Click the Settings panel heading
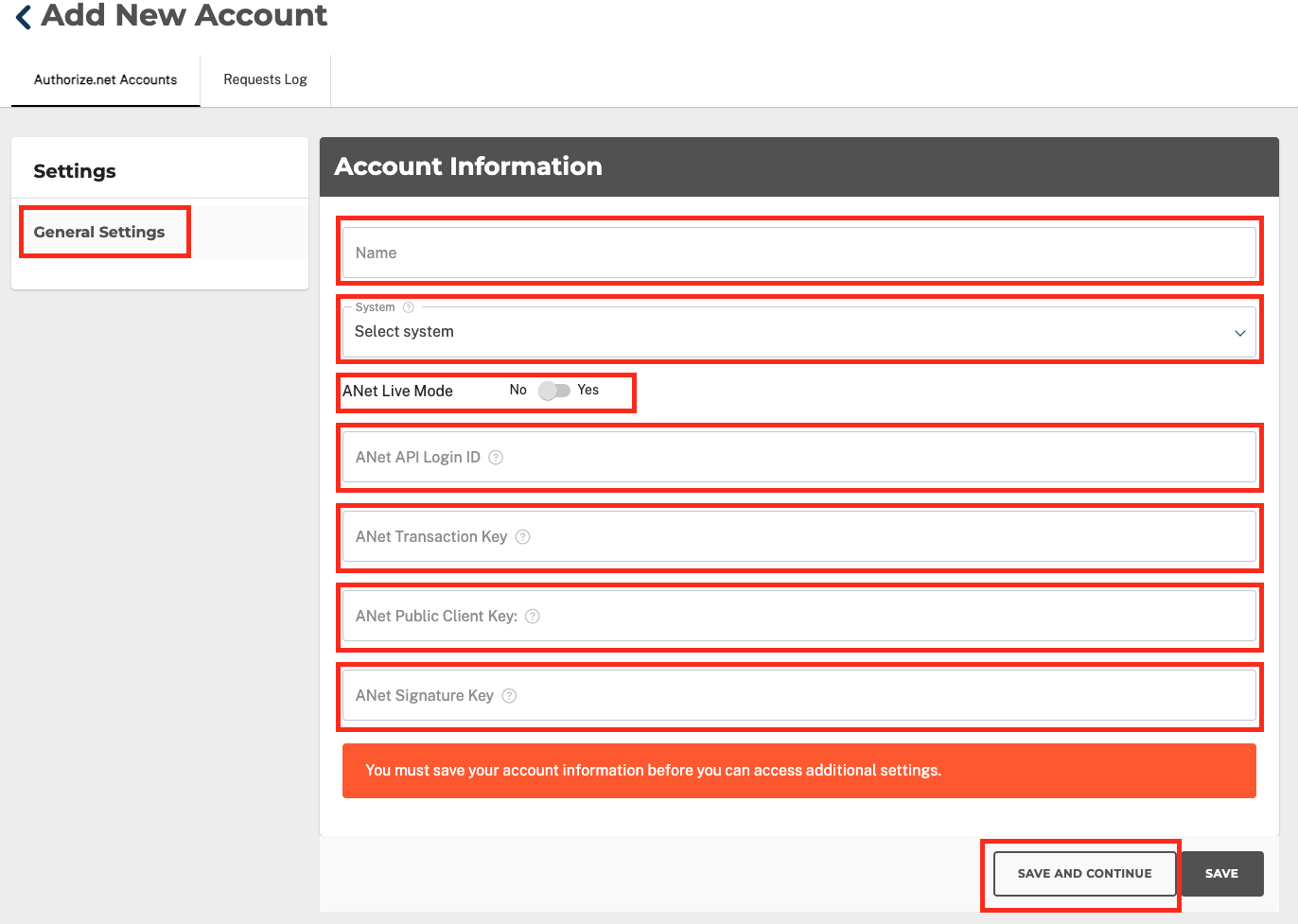 (x=75, y=171)
